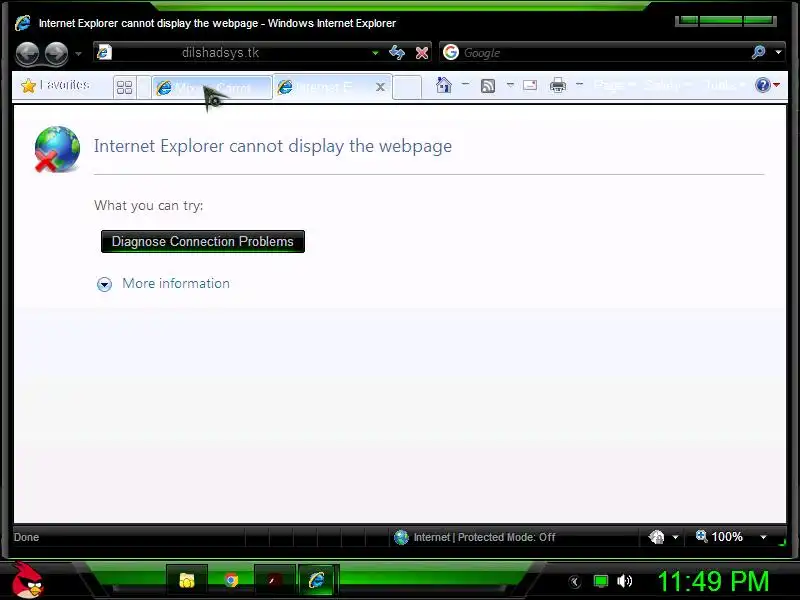
Task: Close the active tab with X
Action: click(x=380, y=87)
